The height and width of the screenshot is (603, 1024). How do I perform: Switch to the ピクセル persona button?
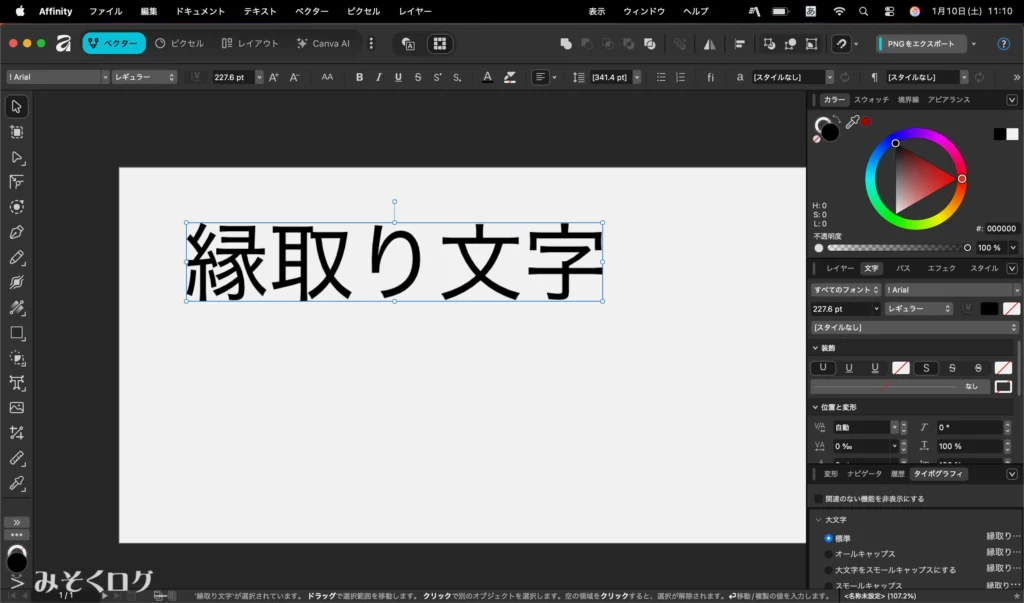180,44
